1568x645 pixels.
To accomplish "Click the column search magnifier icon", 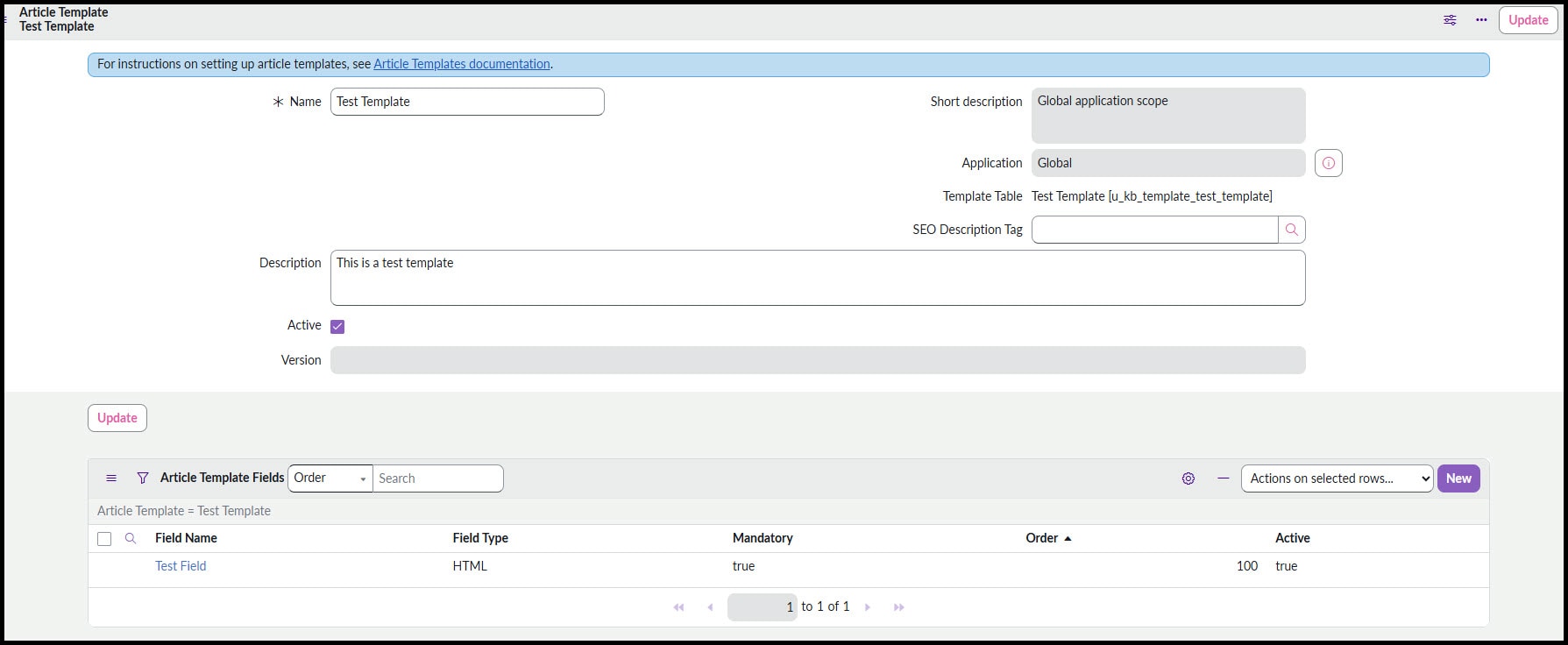I will click(x=131, y=538).
